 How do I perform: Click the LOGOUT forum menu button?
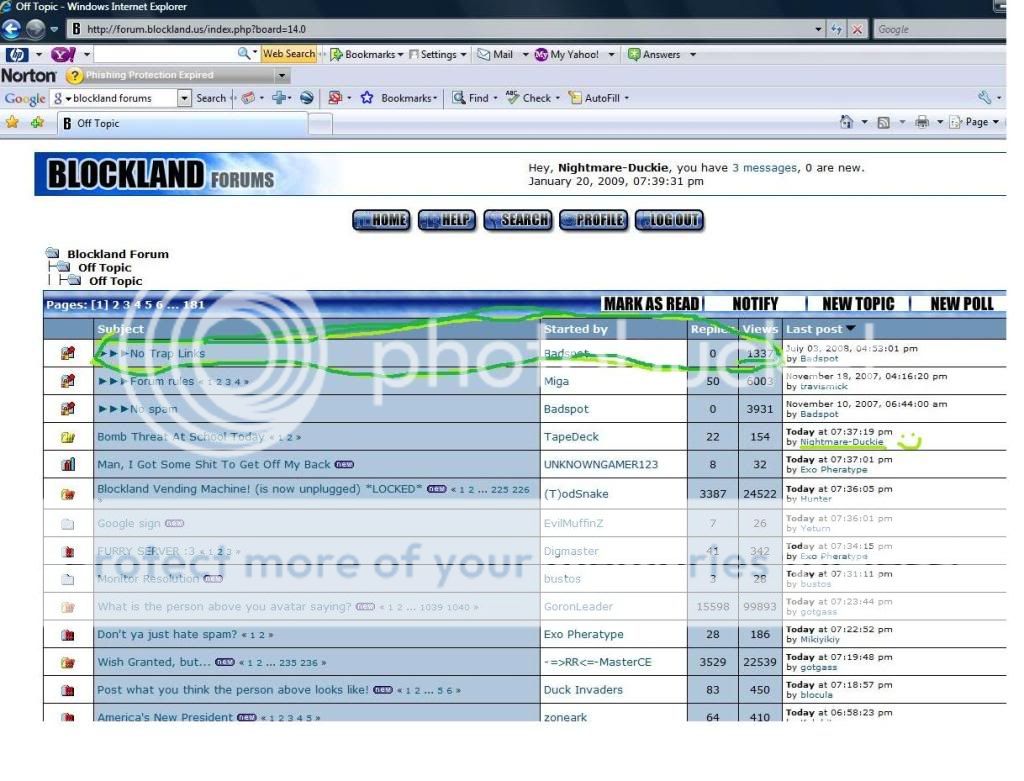pos(669,220)
